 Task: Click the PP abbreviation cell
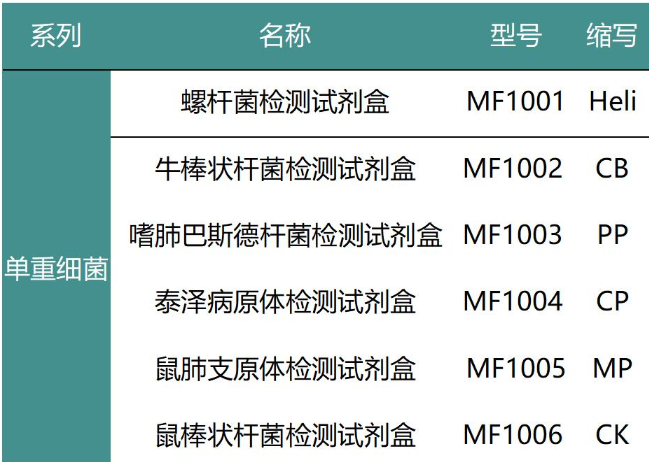[x=612, y=235]
